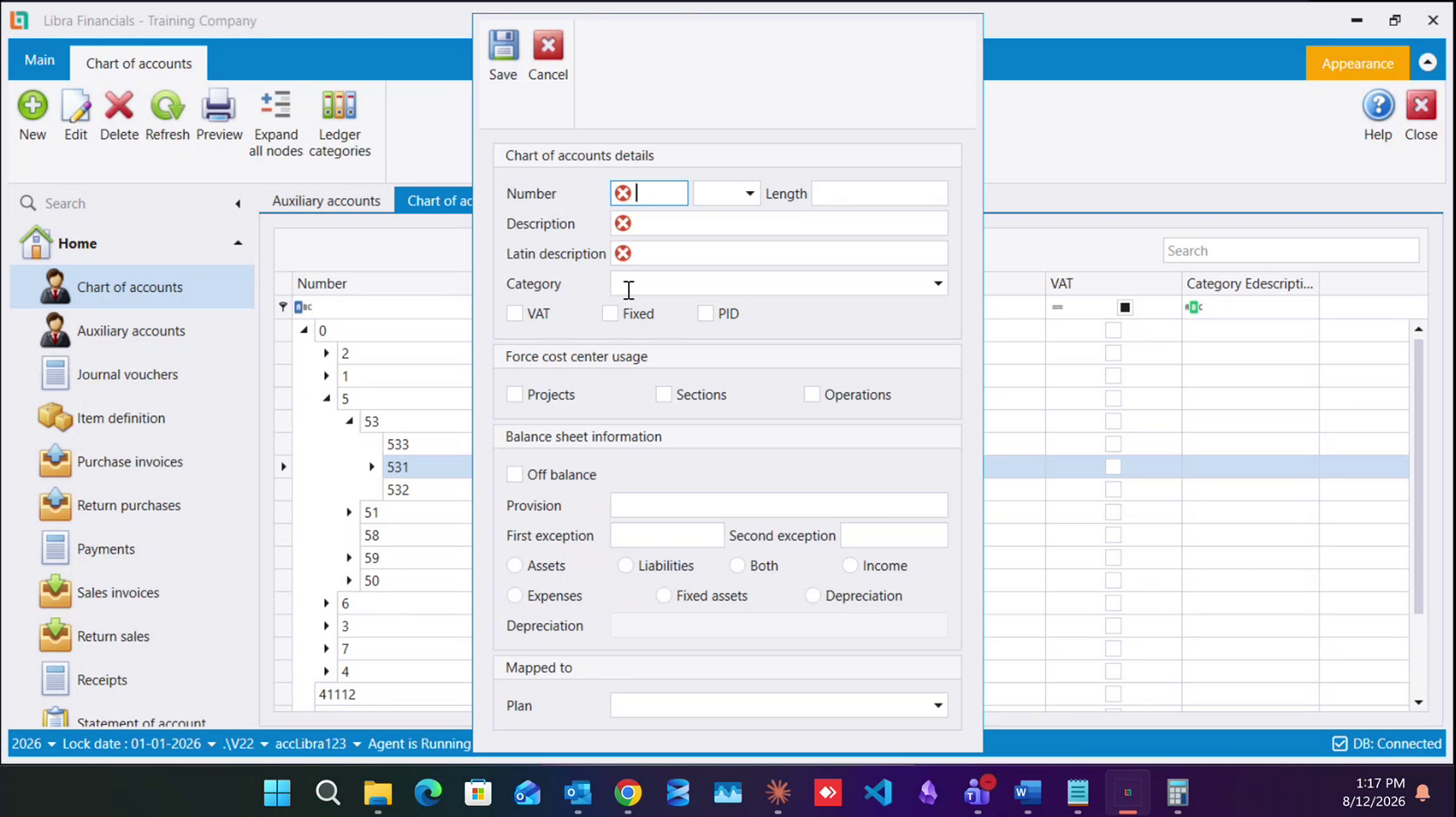Switch to the Main ribbon tab

click(x=39, y=60)
